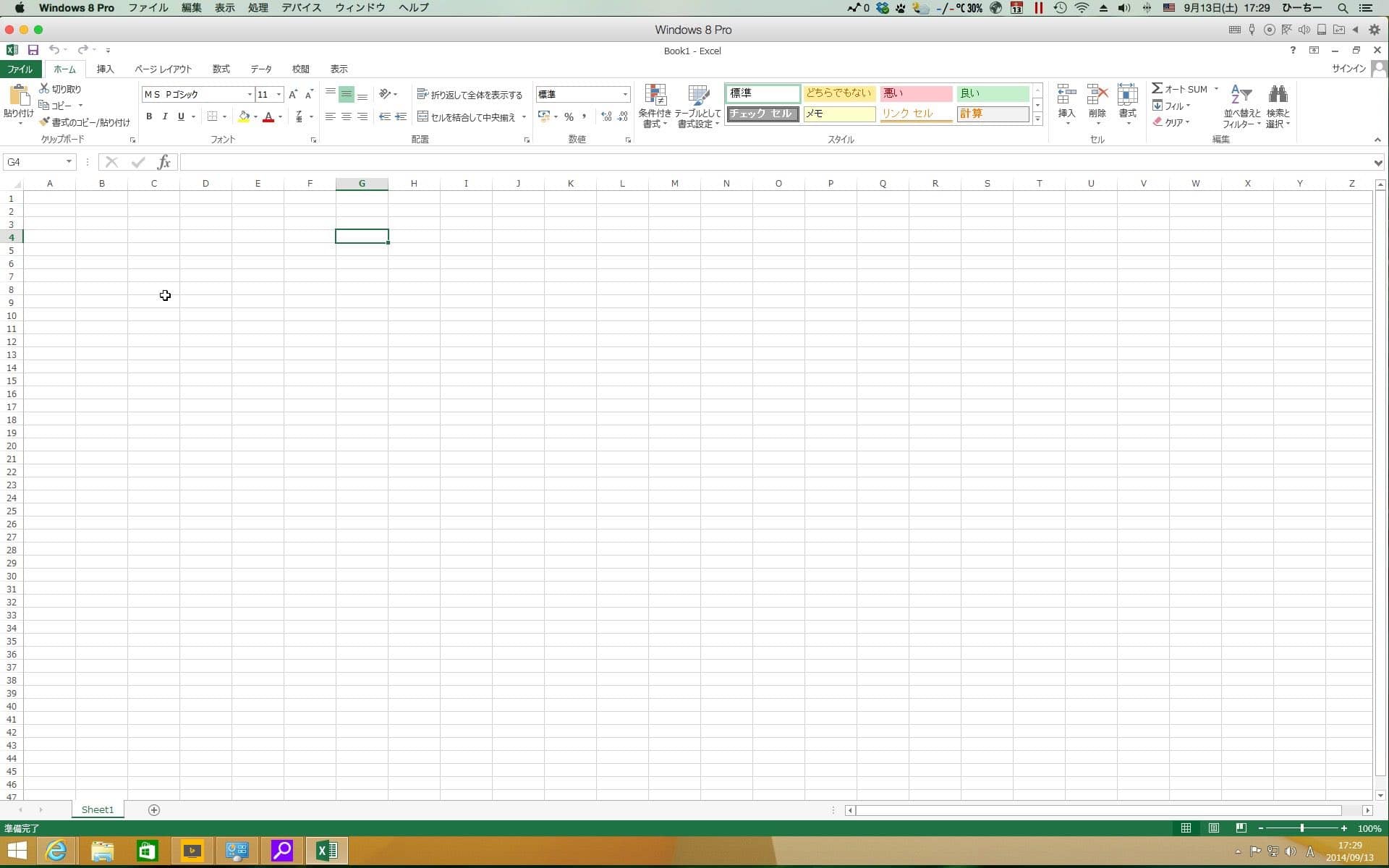Viewport: 1389px width, 868px height.
Task: Toggle bold formatting
Action: tap(149, 116)
